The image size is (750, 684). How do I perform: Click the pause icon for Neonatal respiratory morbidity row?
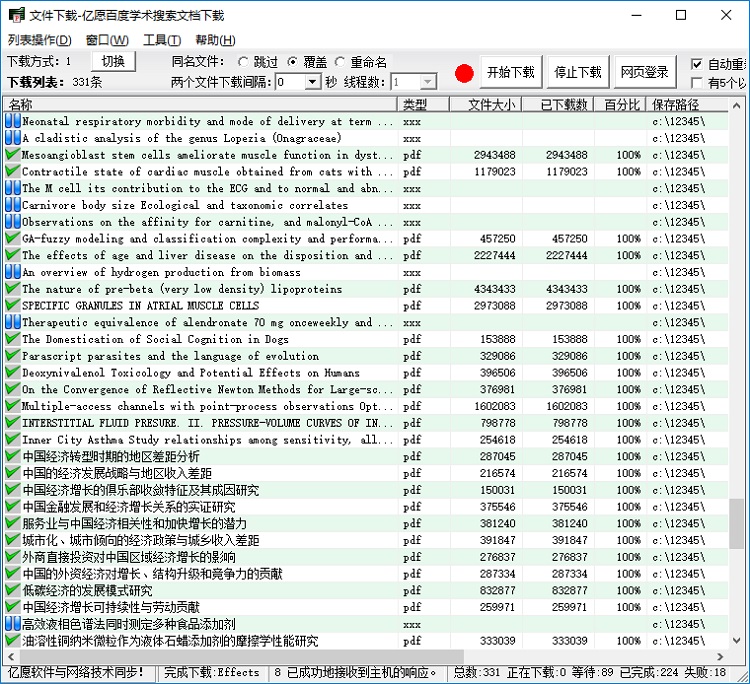coord(12,121)
